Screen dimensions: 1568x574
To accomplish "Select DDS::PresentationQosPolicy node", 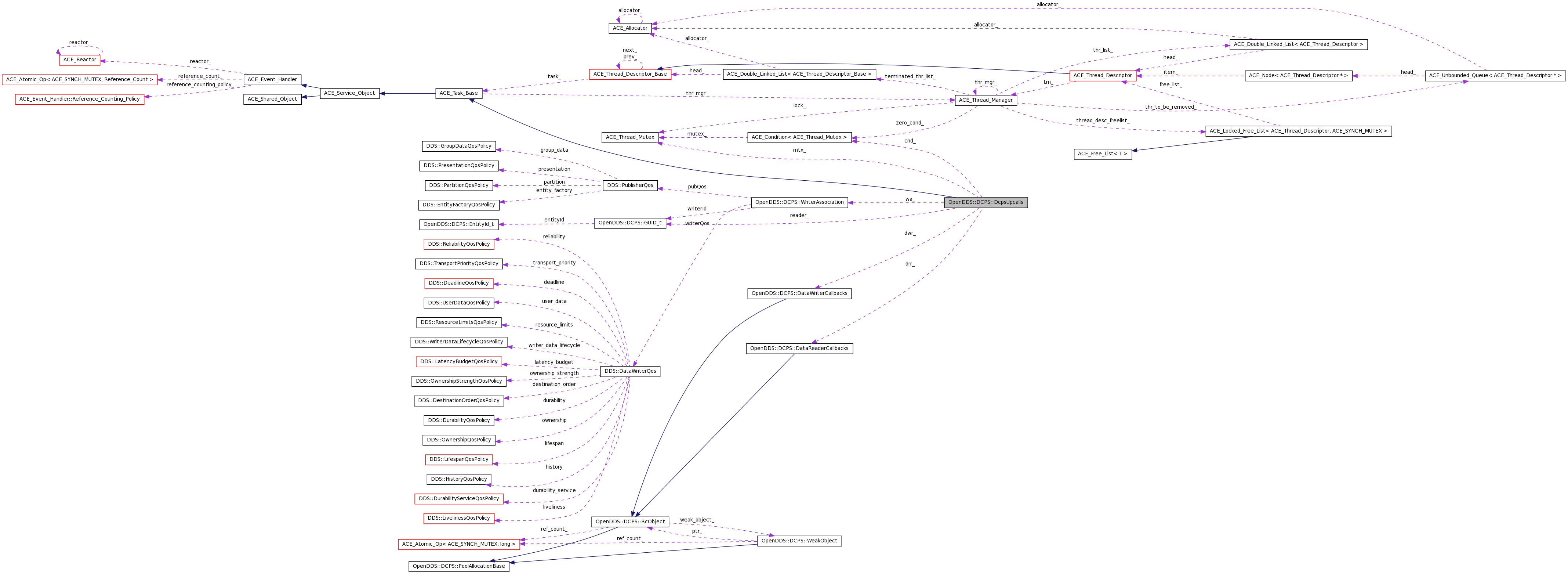I will click(459, 166).
